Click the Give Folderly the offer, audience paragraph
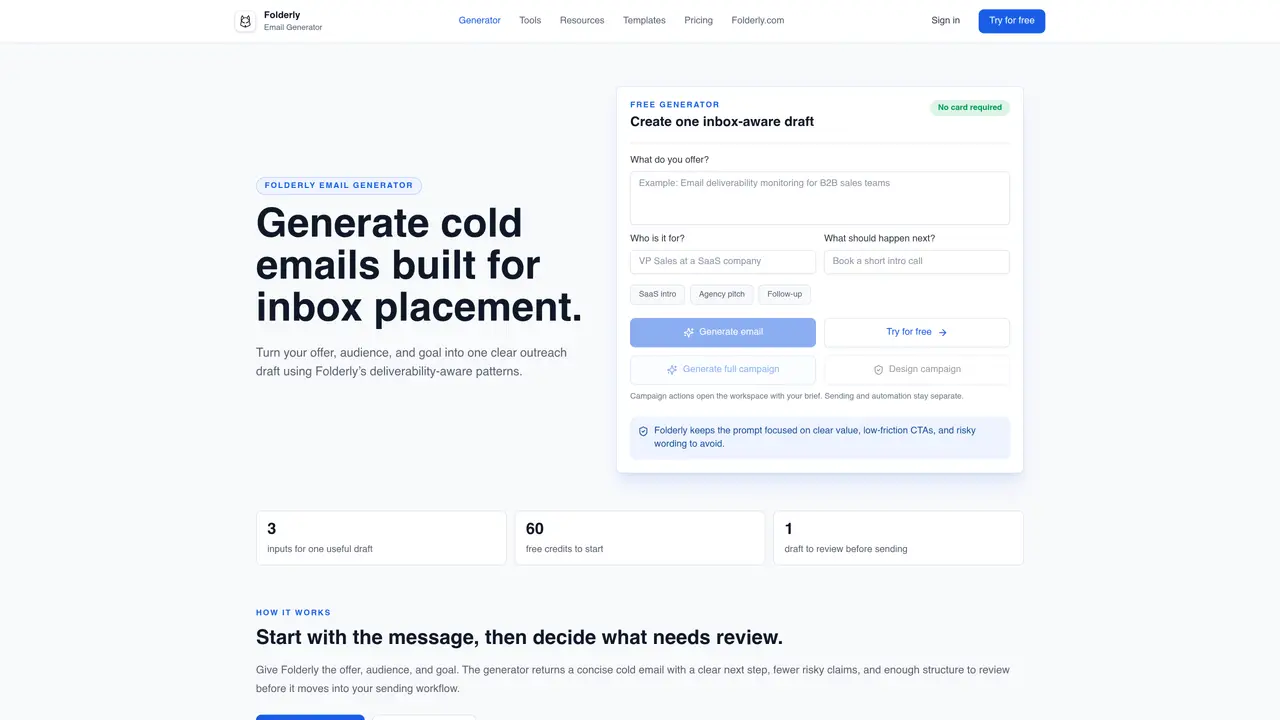The width and height of the screenshot is (1280, 720). pyautogui.click(x=633, y=679)
